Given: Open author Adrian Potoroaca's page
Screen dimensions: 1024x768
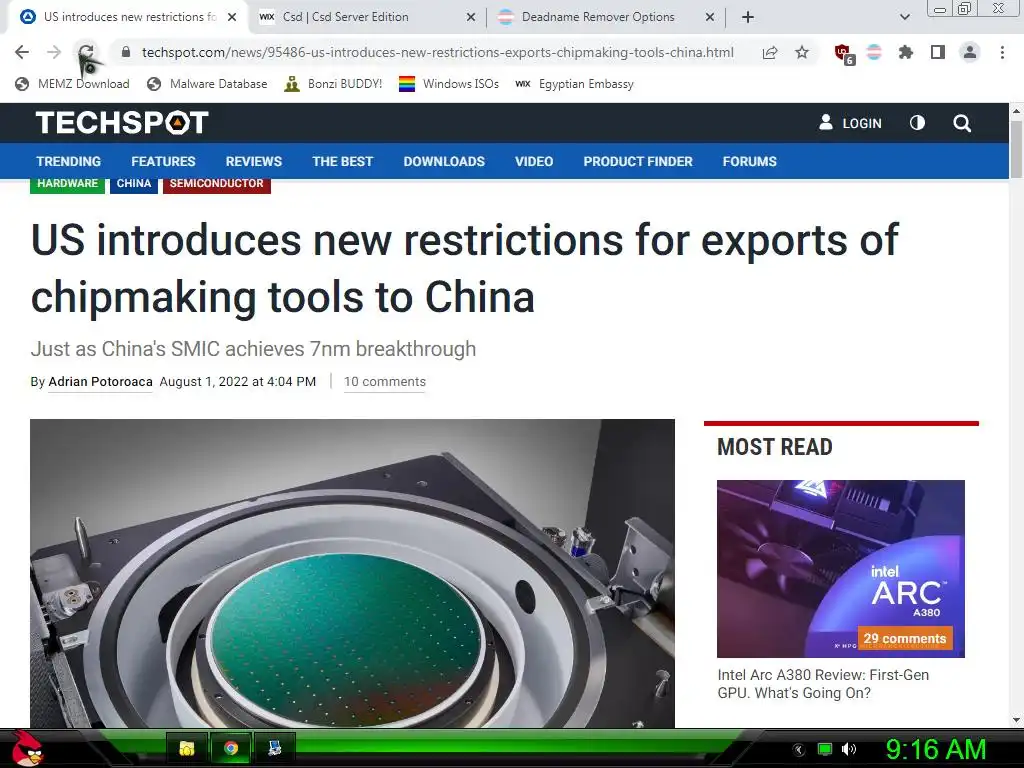Looking at the screenshot, I should [x=101, y=381].
